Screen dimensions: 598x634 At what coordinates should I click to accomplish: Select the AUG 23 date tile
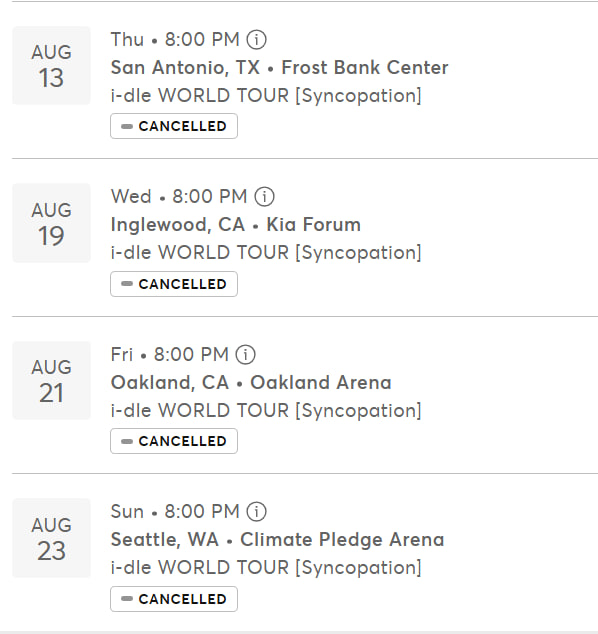(51, 538)
